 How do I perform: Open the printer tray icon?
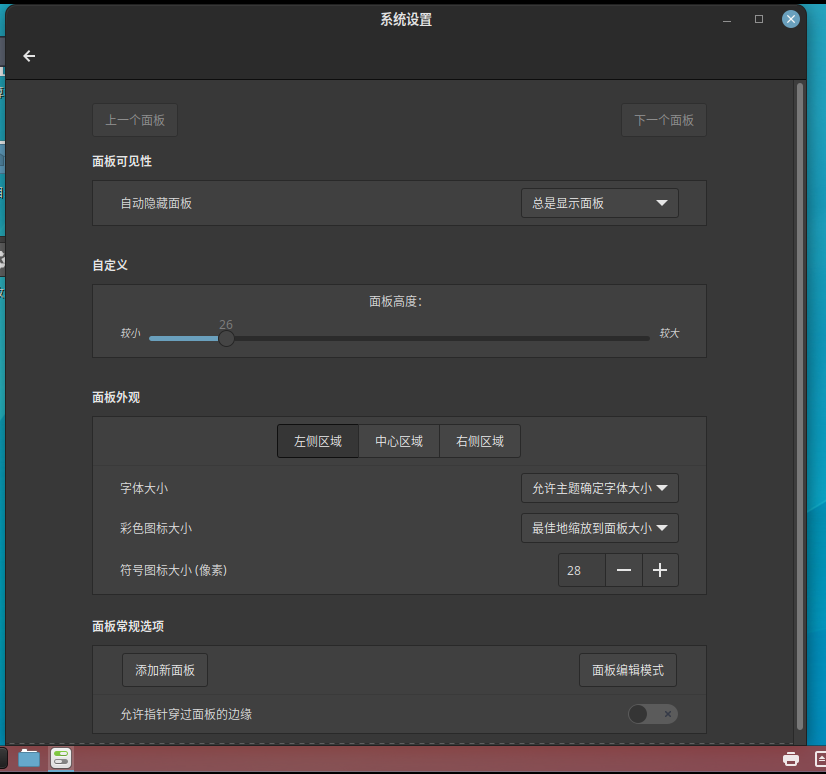tap(790, 759)
